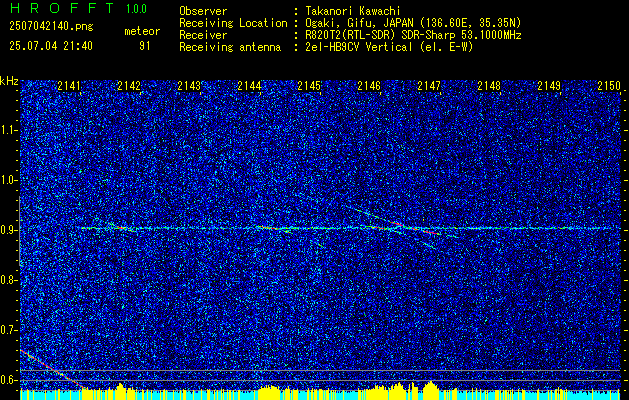Click frequency axis label 1.1
The image size is (629, 400).
coord(8,130)
